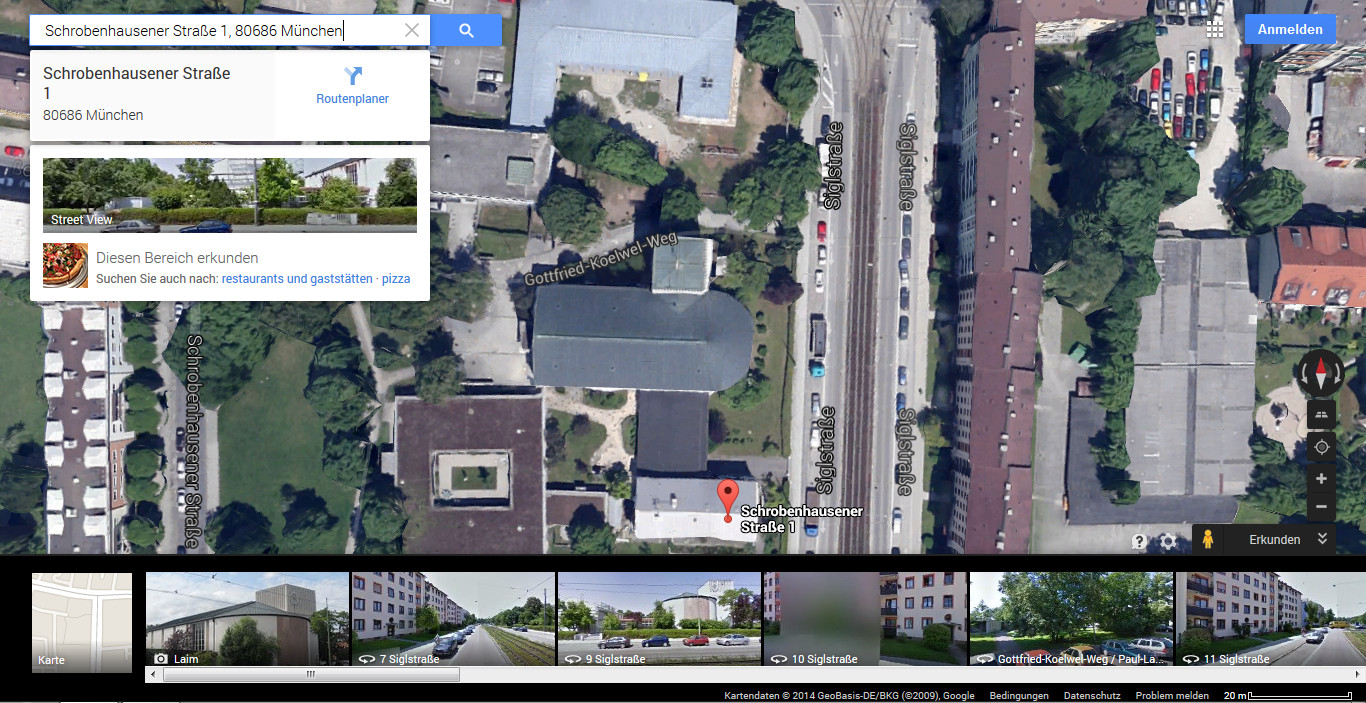Switch to Karte map view
Image resolution: width=1366 pixels, height=703 pixels.
pos(82,622)
